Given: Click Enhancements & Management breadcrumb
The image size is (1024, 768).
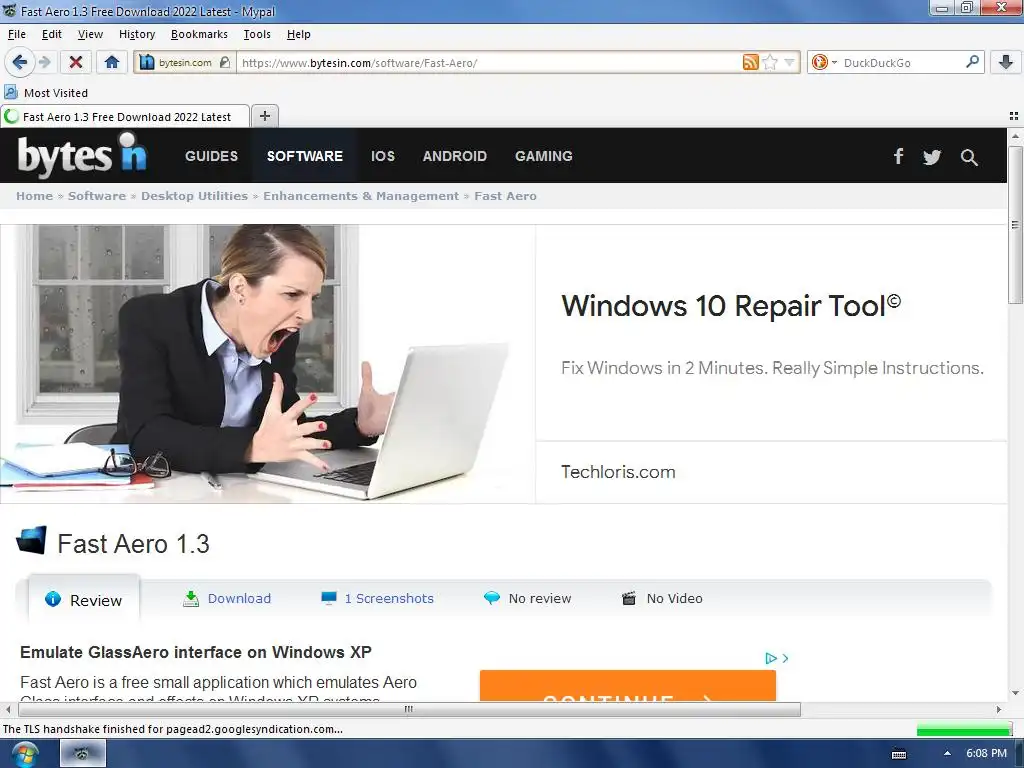Looking at the screenshot, I should pos(360,196).
